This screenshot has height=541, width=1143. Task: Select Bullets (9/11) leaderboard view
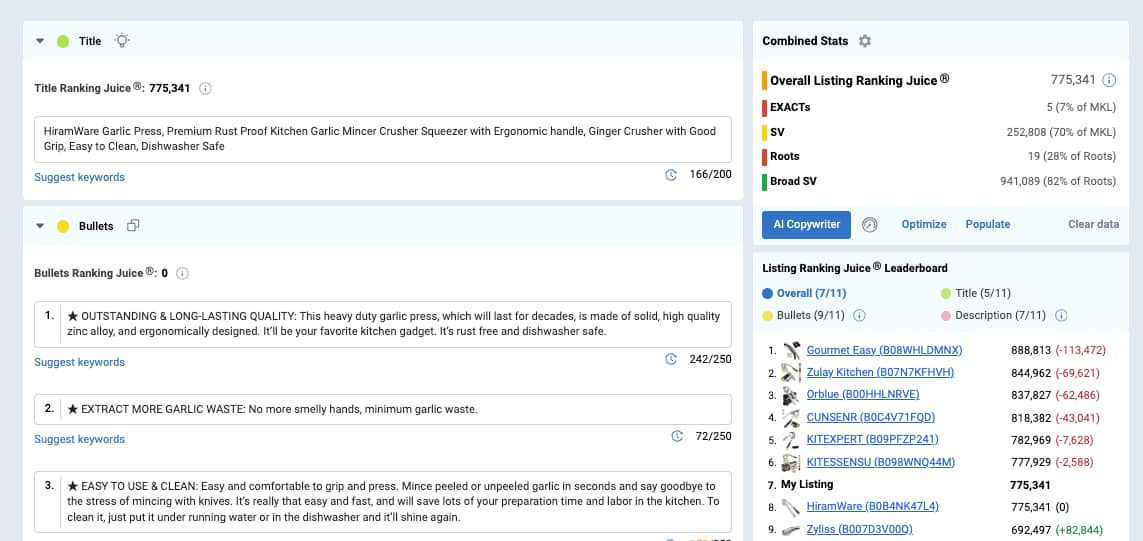[x=803, y=316]
